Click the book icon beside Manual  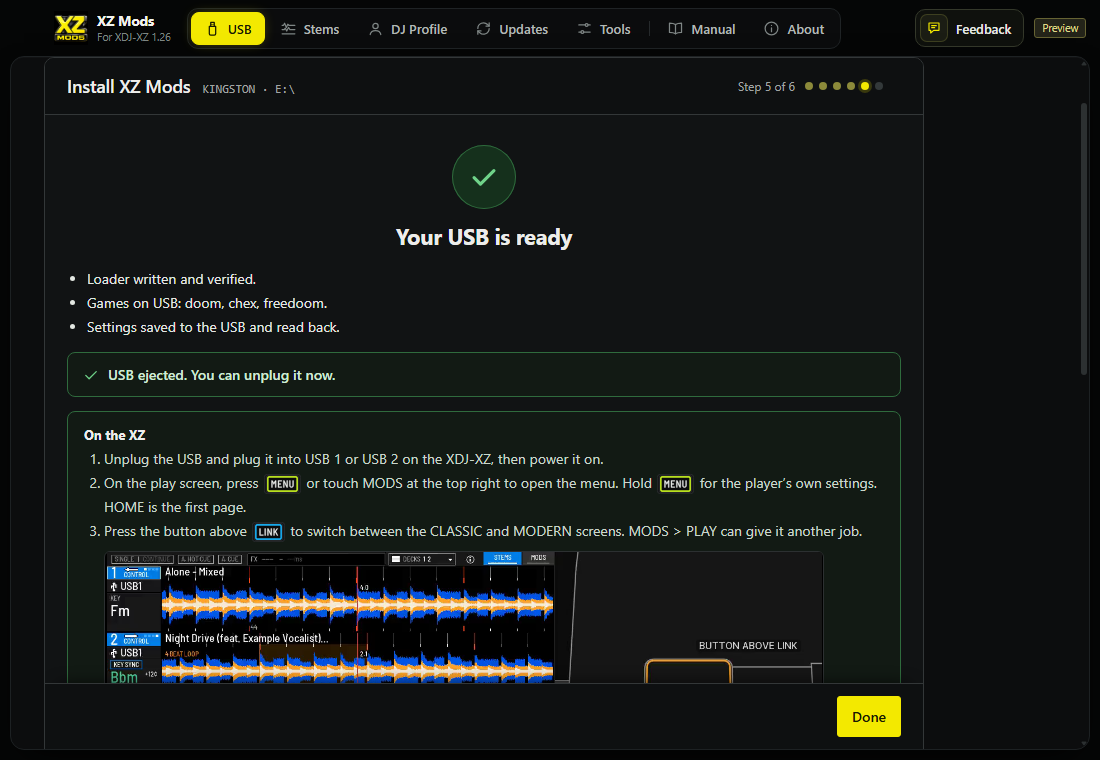tap(676, 29)
